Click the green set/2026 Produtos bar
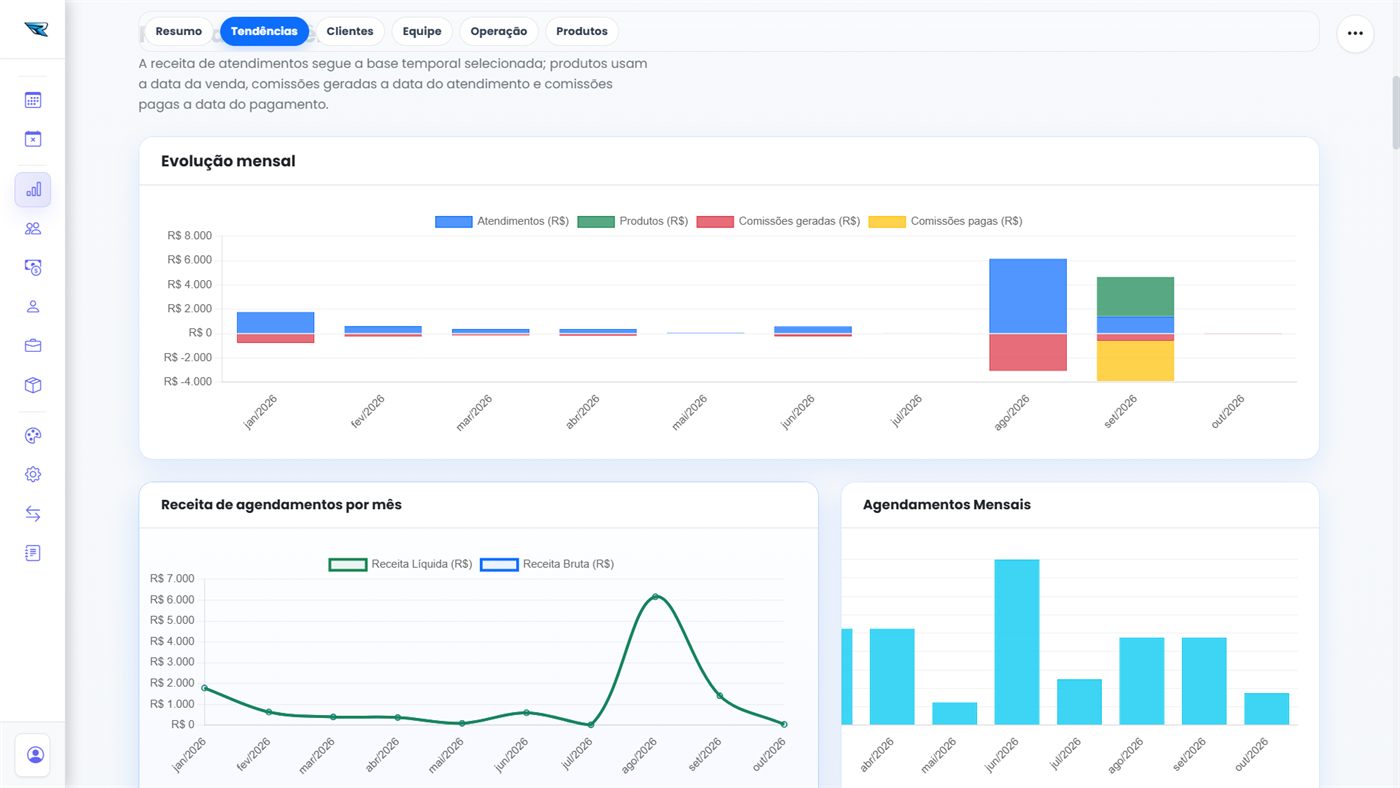This screenshot has width=1400, height=788. [x=1135, y=296]
